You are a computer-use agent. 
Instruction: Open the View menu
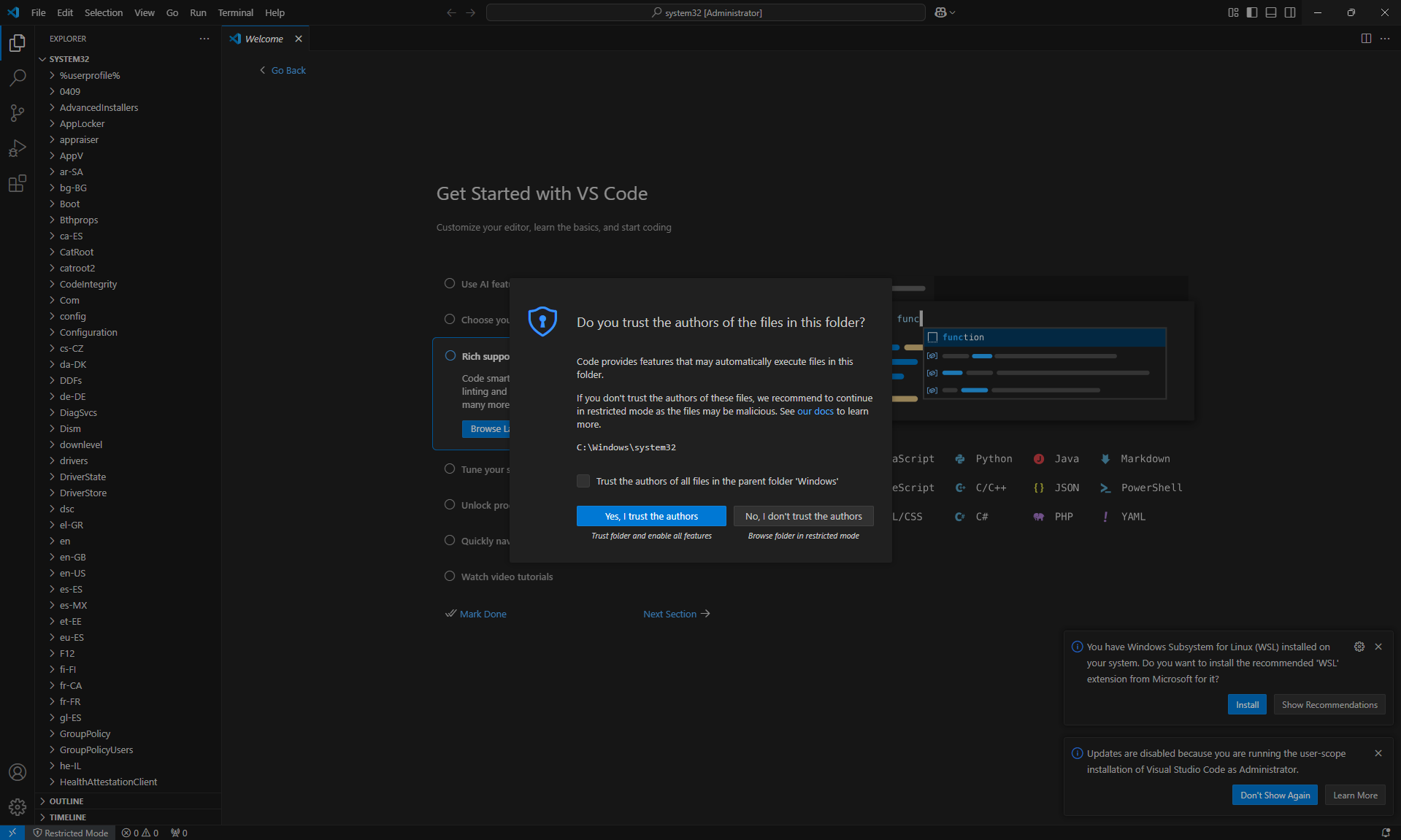pos(145,12)
